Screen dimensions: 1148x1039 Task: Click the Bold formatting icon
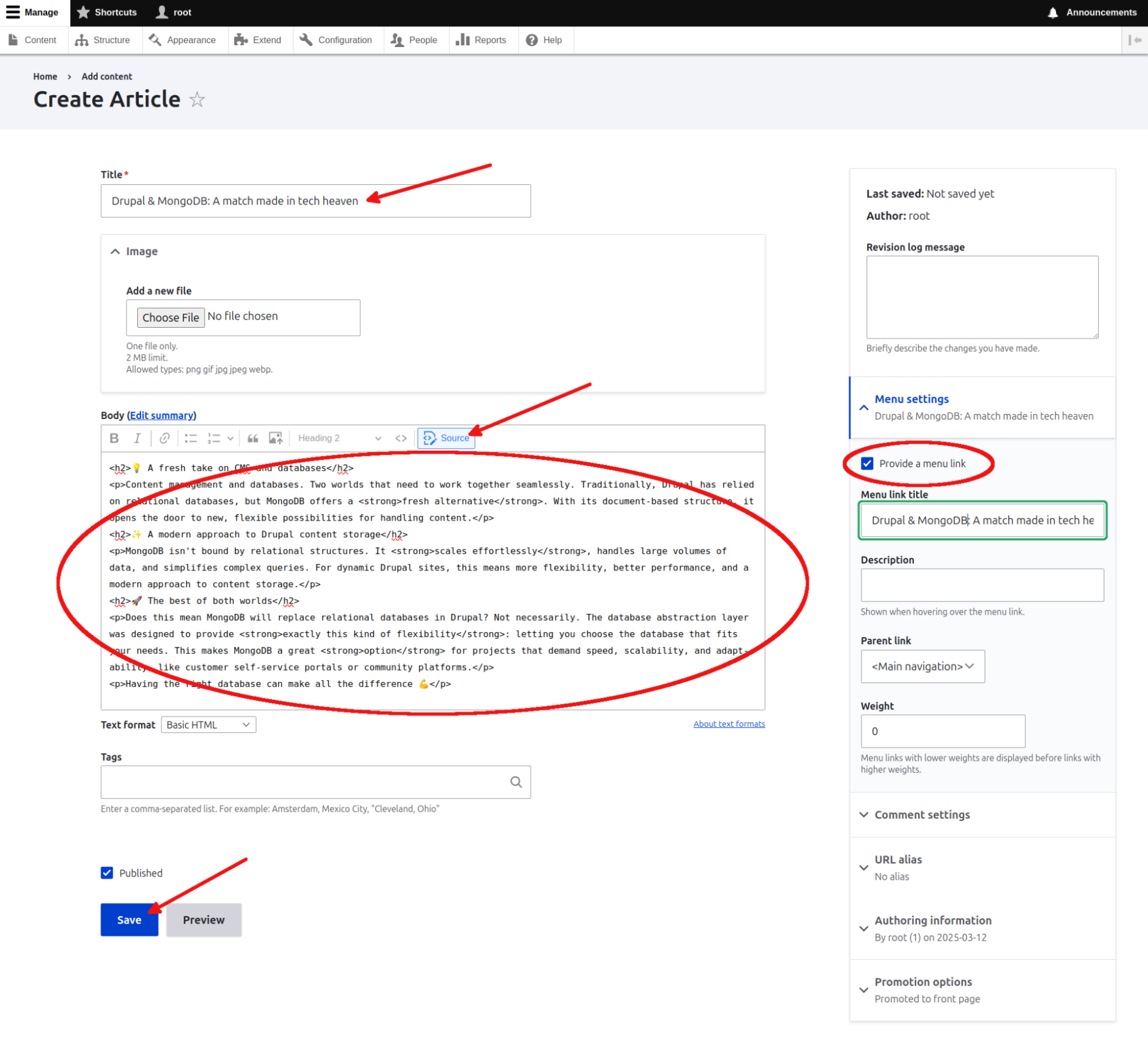pos(114,438)
